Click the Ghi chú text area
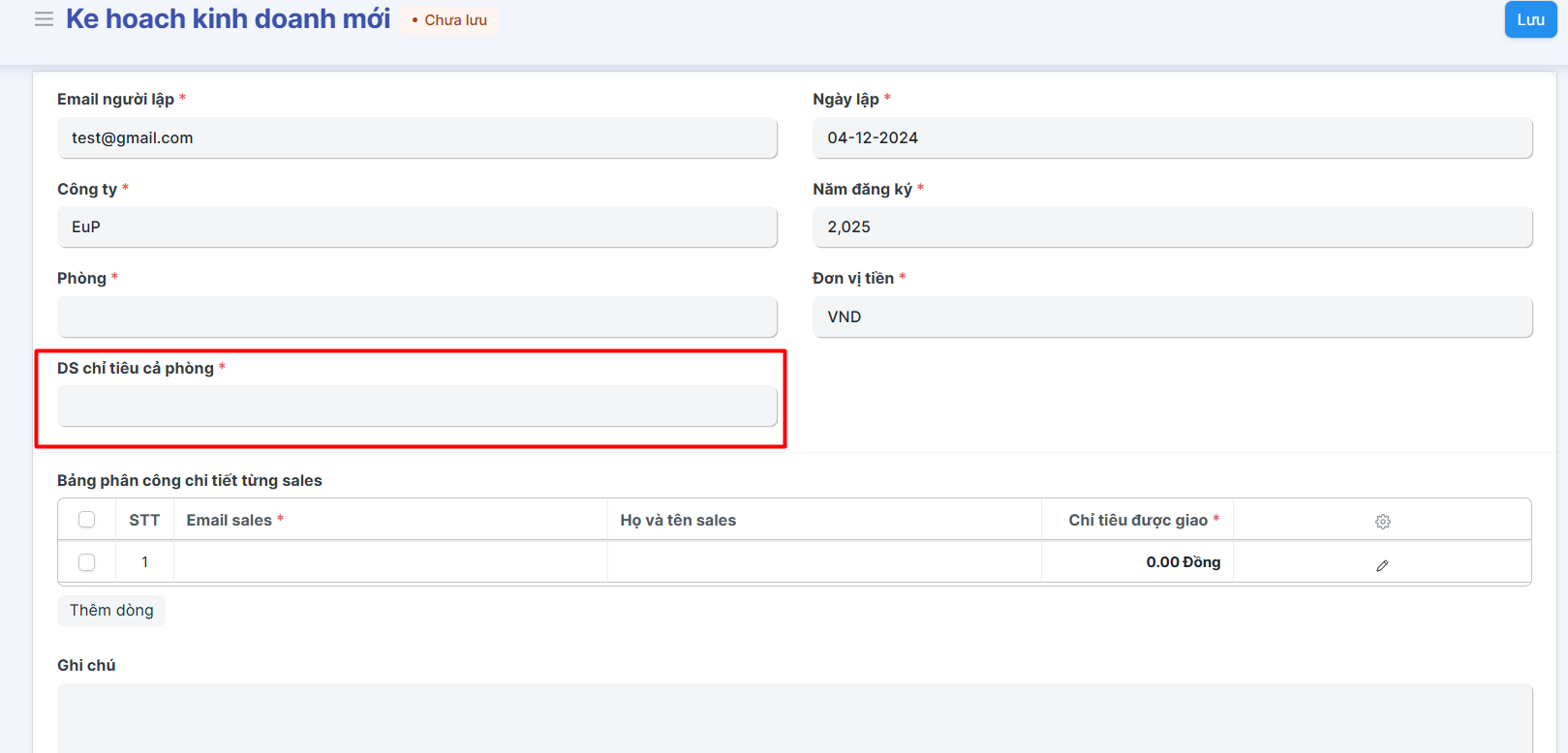Screen dimensions: 1568x753 point(794,717)
